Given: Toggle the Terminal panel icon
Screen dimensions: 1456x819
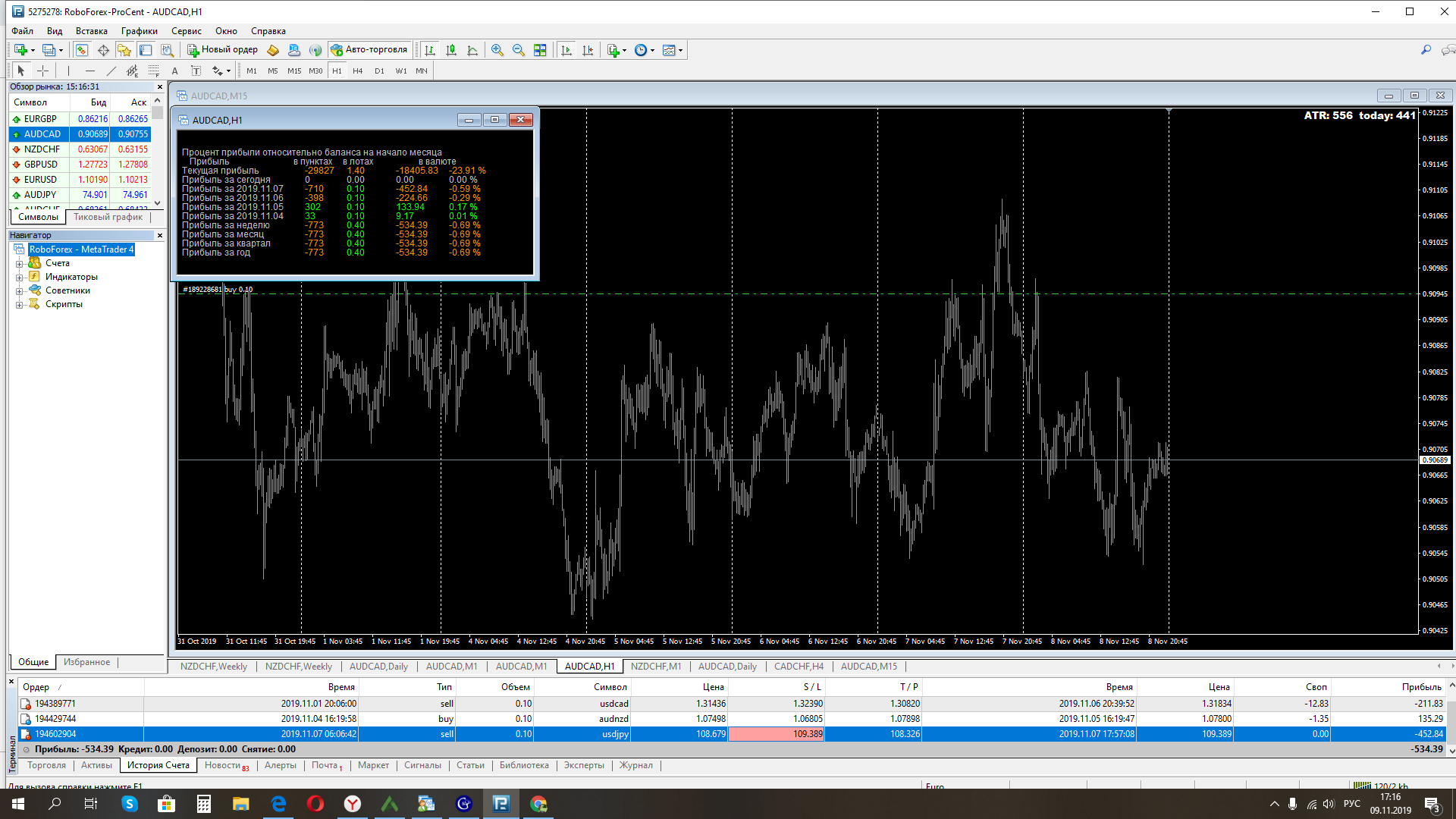Looking at the screenshot, I should (146, 50).
